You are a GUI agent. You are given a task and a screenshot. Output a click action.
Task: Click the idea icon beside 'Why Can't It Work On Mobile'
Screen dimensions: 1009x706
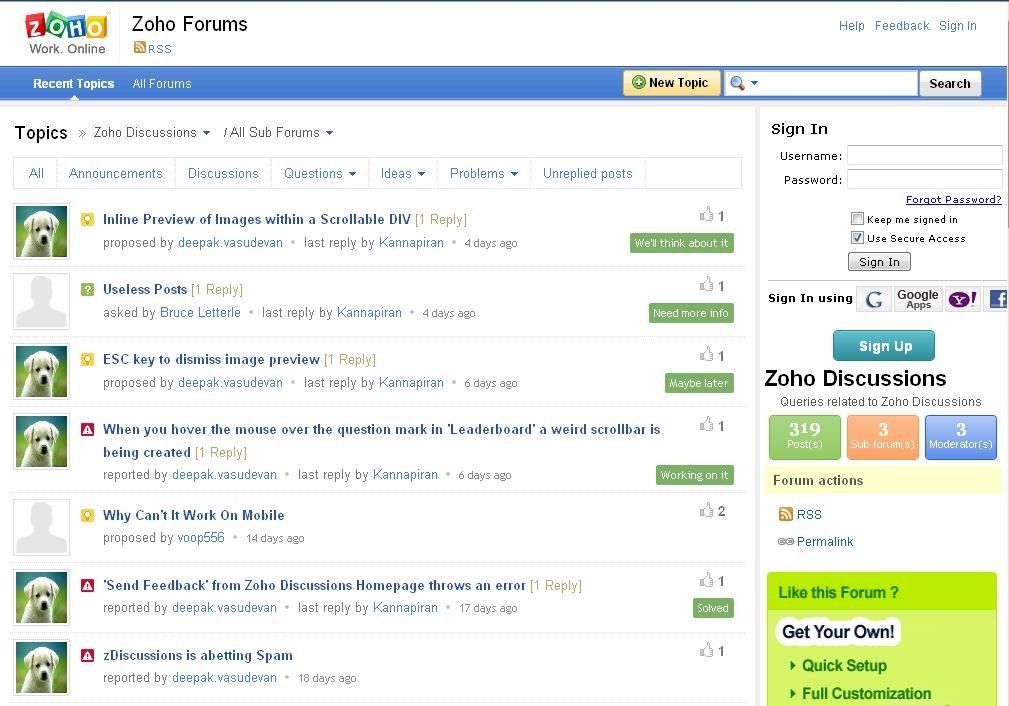pyautogui.click(x=88, y=515)
